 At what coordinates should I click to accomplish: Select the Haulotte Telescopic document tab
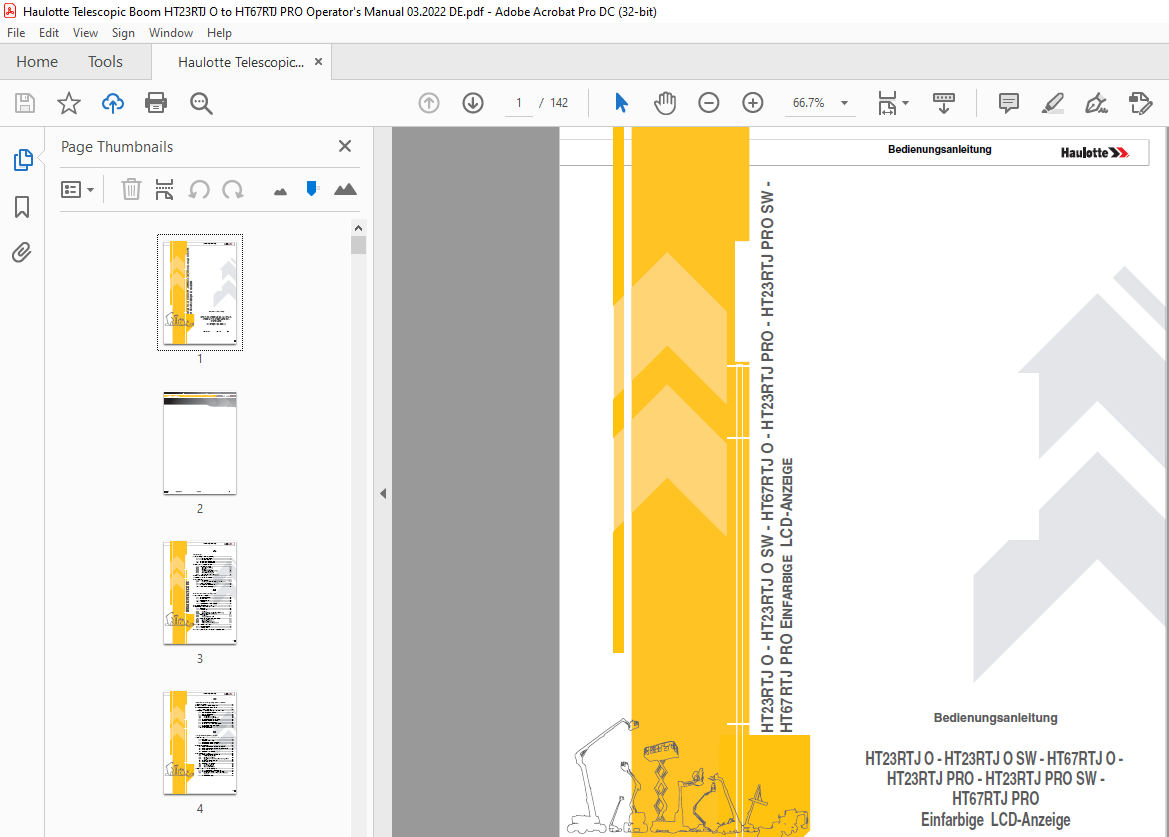tap(241, 63)
